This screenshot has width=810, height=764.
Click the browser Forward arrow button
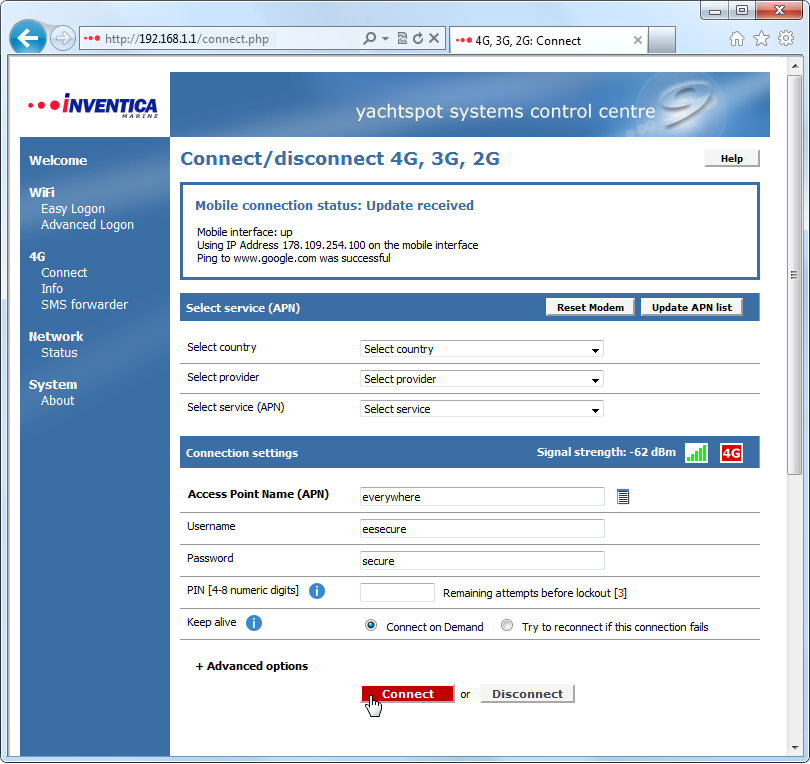[63, 38]
